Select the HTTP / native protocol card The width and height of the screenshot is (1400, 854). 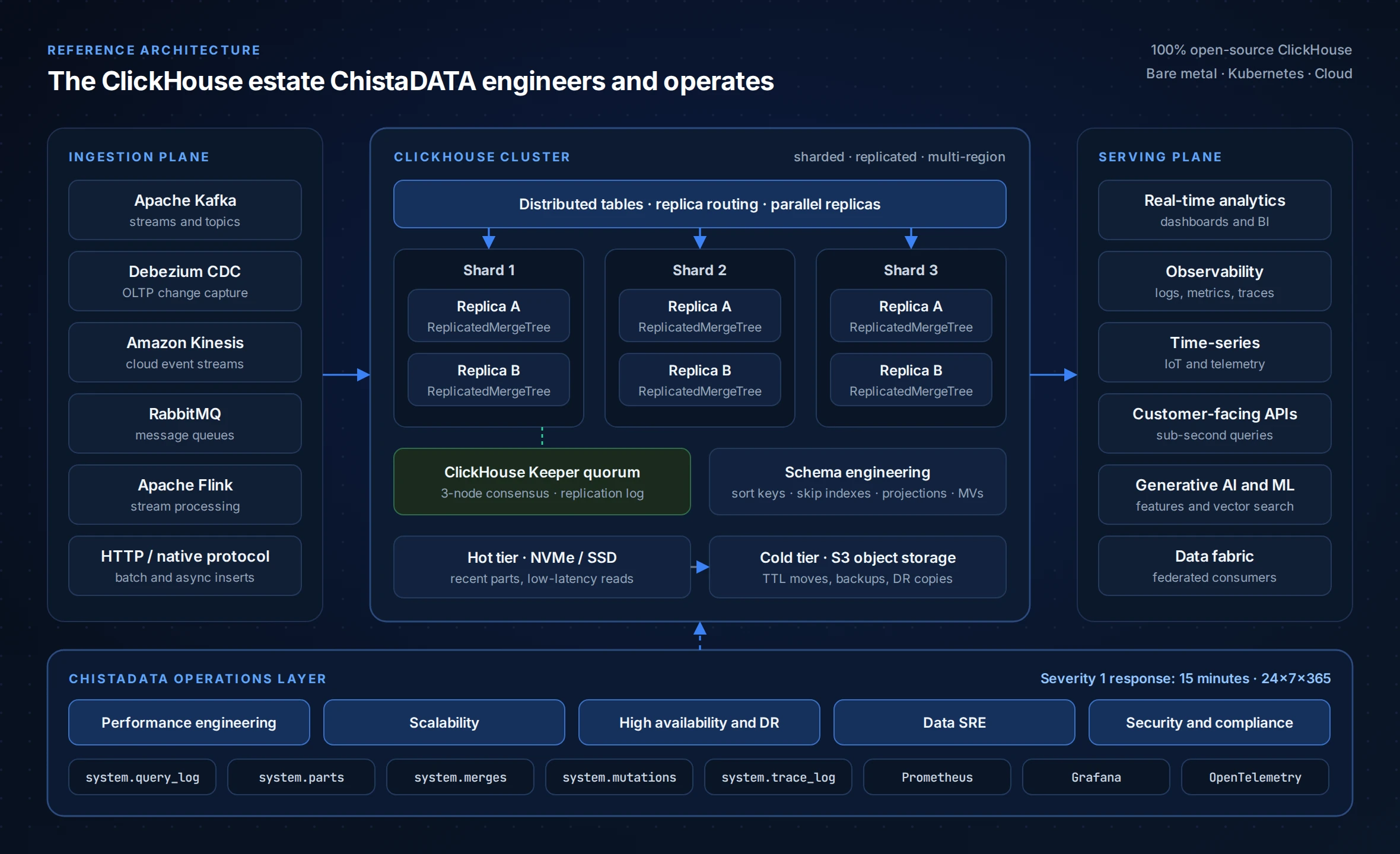point(185,566)
